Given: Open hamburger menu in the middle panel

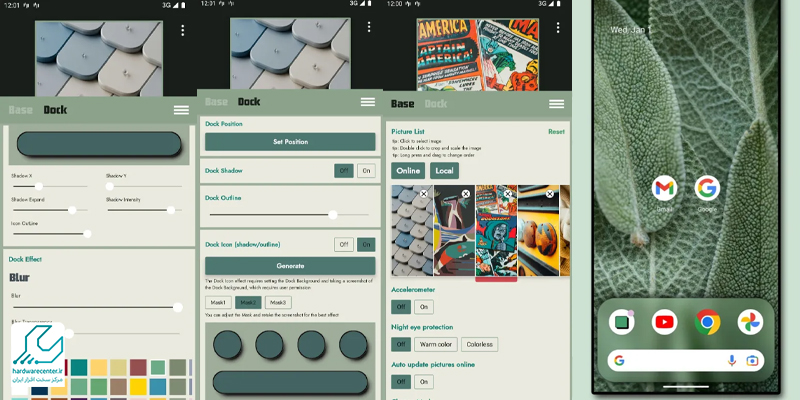Looking at the screenshot, I should pyautogui.click(x=368, y=102).
